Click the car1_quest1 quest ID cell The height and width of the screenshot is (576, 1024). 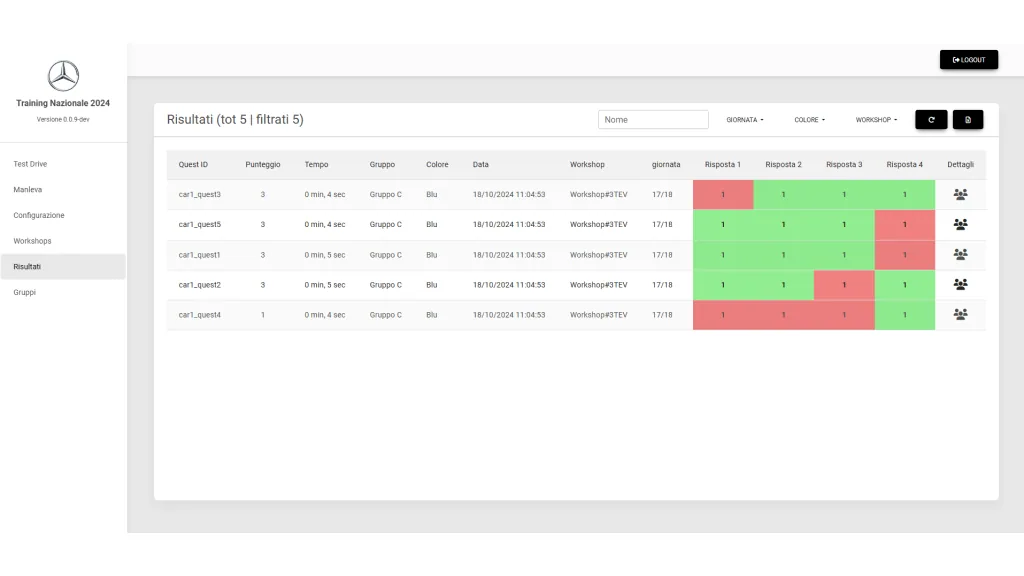(x=199, y=255)
